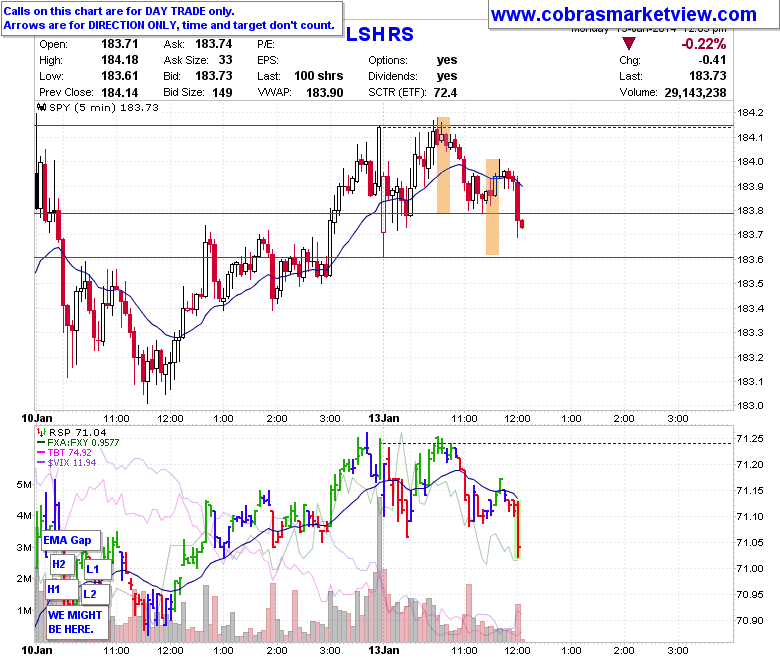Click the Options yes value

tap(447, 60)
